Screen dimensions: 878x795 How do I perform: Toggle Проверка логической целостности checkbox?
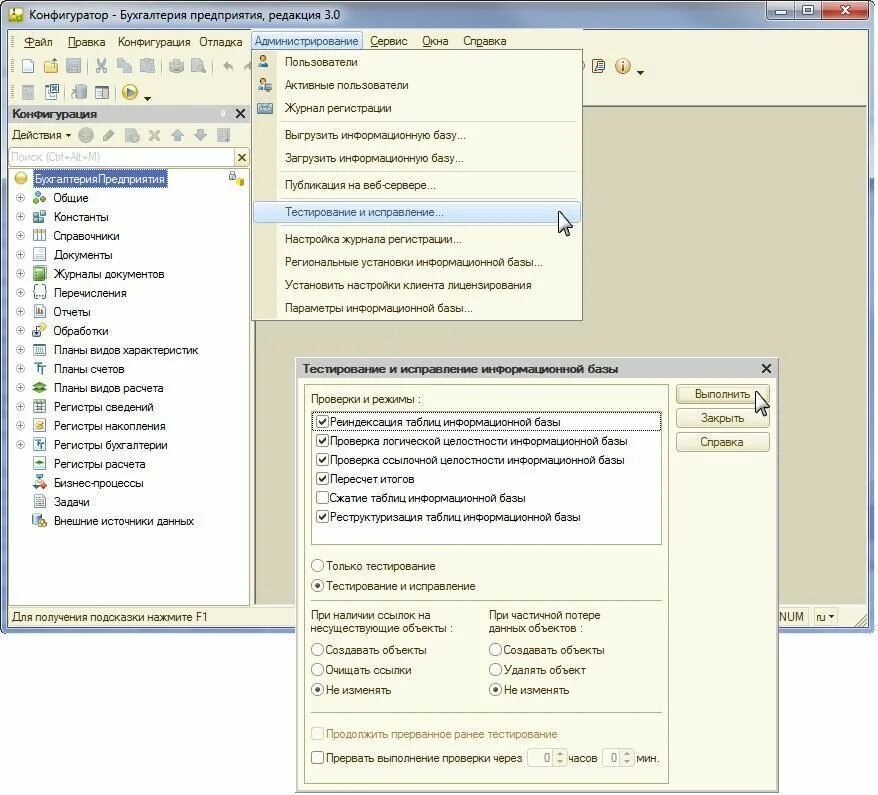tap(322, 441)
